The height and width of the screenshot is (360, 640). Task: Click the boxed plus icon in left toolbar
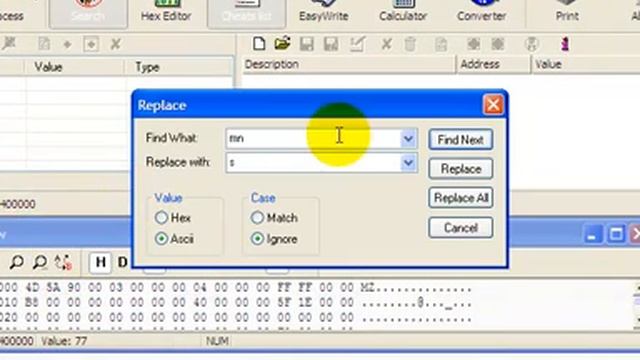[x=91, y=44]
